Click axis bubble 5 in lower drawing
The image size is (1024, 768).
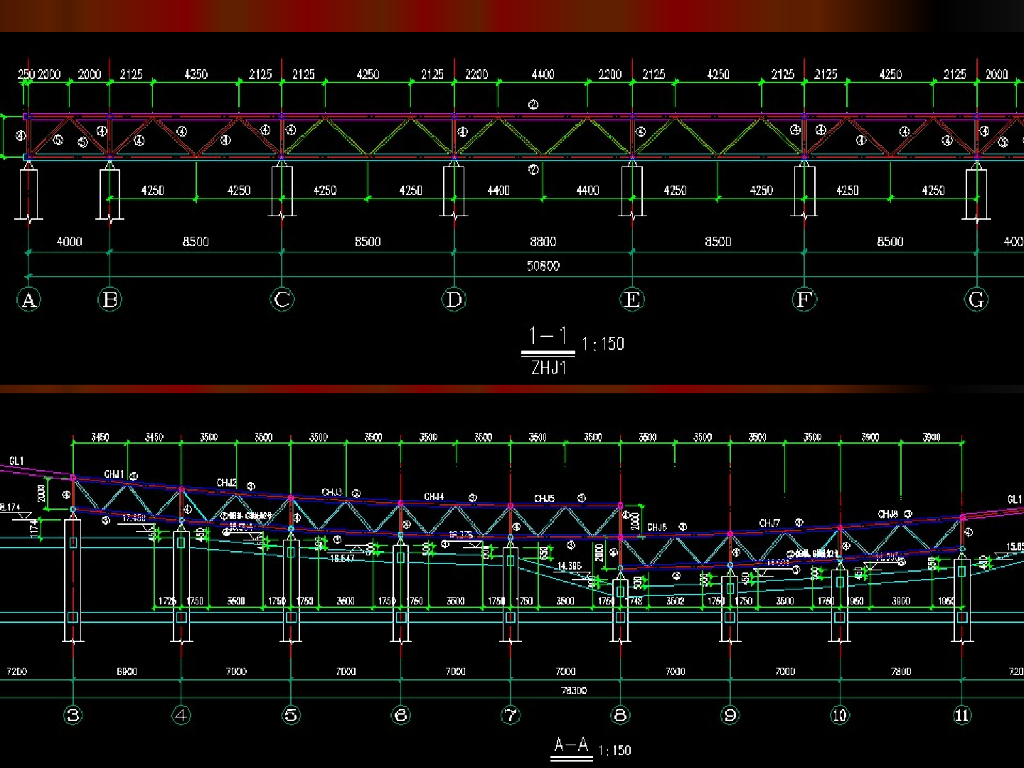[x=291, y=714]
